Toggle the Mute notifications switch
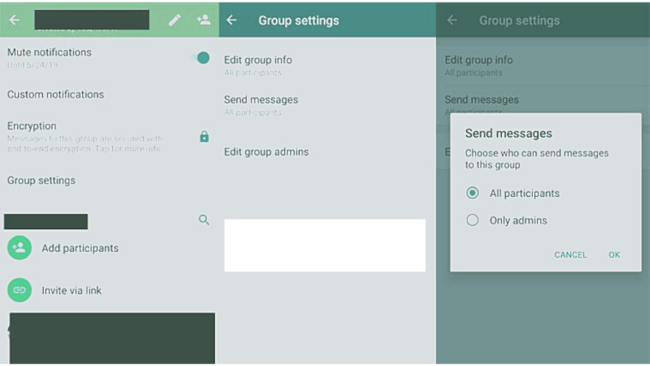The height and width of the screenshot is (366, 650). click(x=200, y=58)
